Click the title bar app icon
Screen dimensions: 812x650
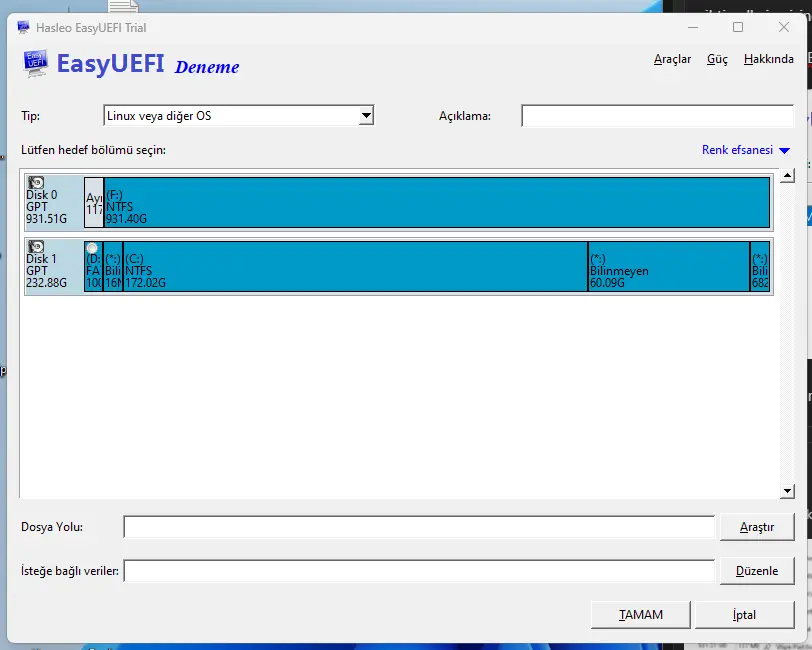tap(23, 27)
